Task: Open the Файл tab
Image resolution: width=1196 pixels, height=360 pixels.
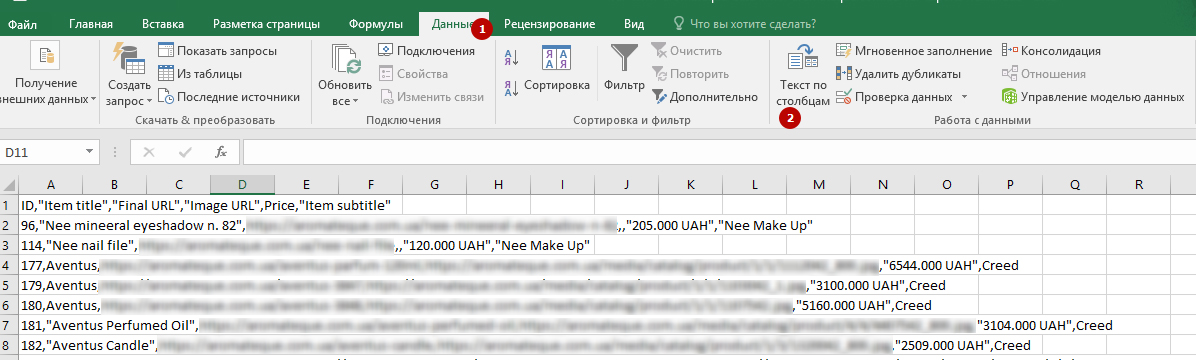Action: (x=23, y=24)
